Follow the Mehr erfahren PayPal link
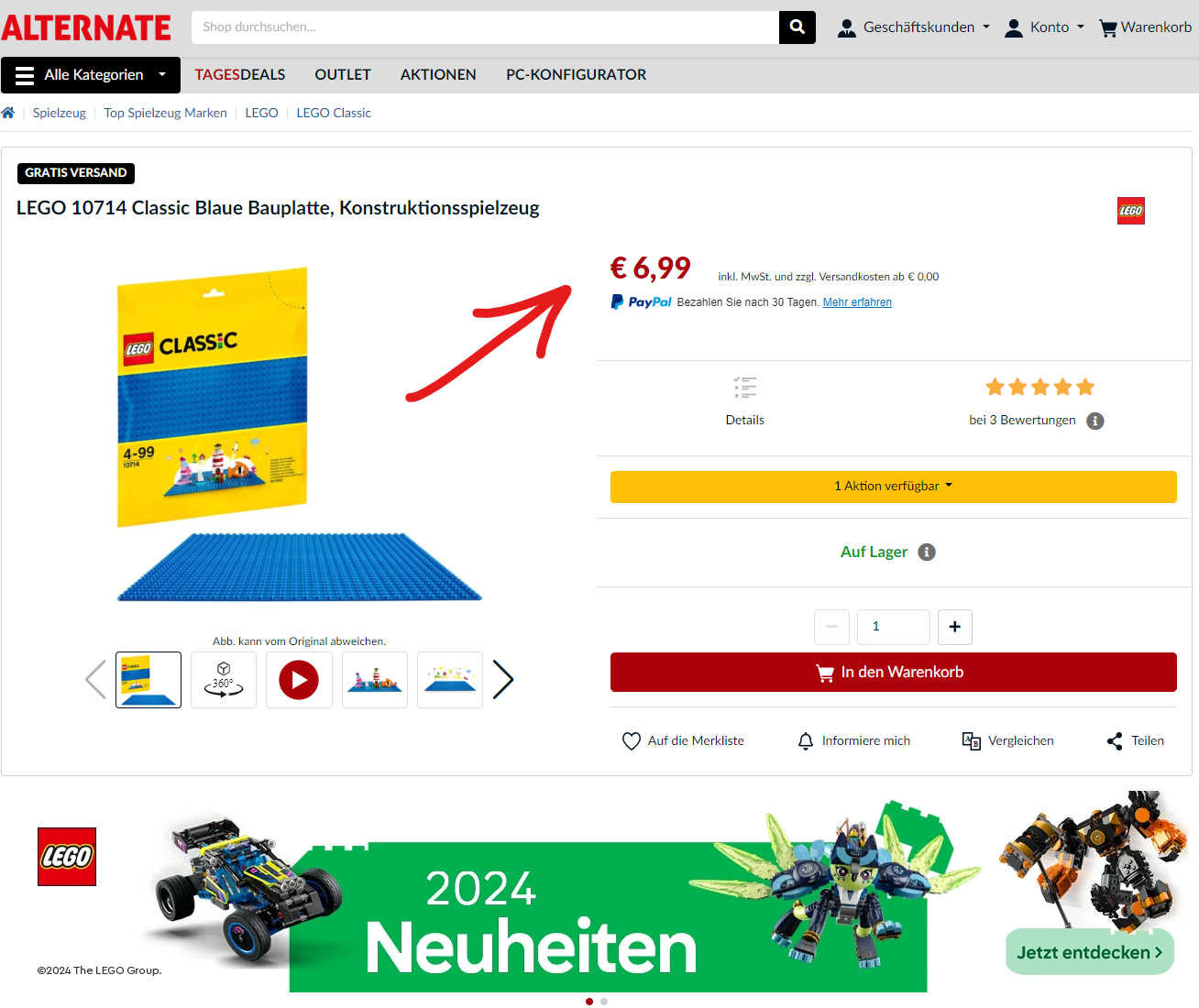The image size is (1199, 1008). (x=857, y=302)
